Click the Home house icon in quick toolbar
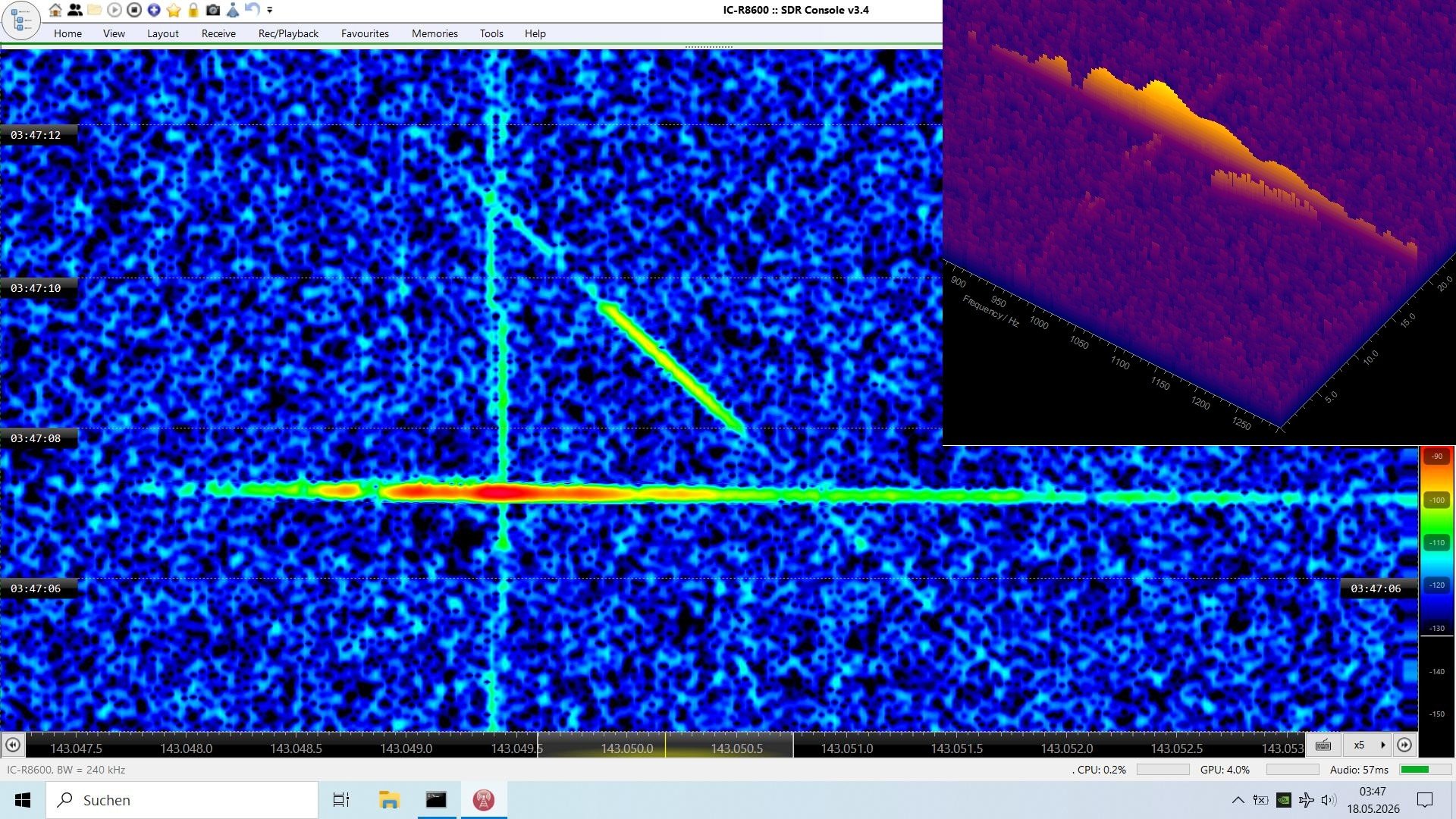 55,10
